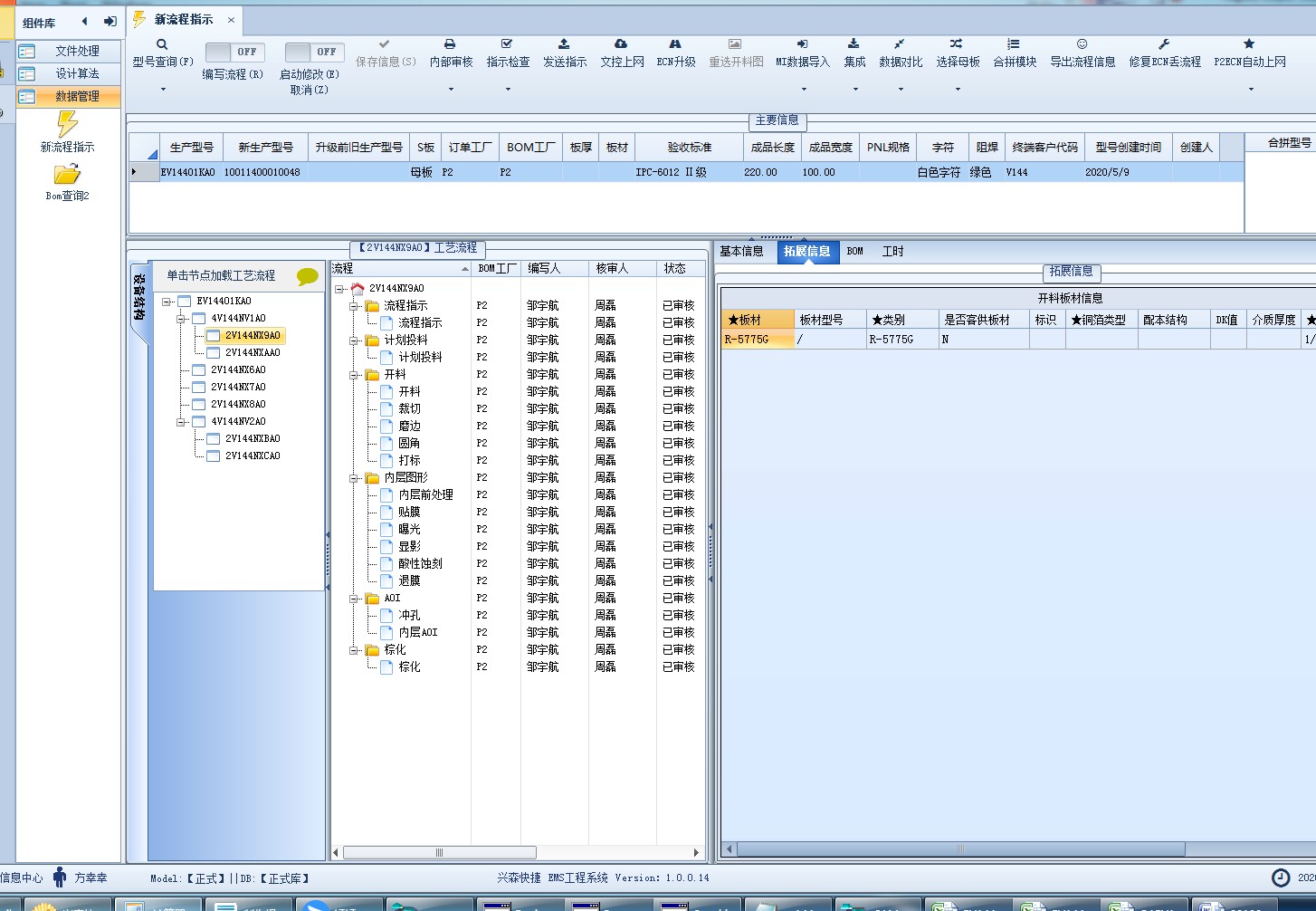
Task: Select 设计算法 in component library
Action: (x=69, y=73)
